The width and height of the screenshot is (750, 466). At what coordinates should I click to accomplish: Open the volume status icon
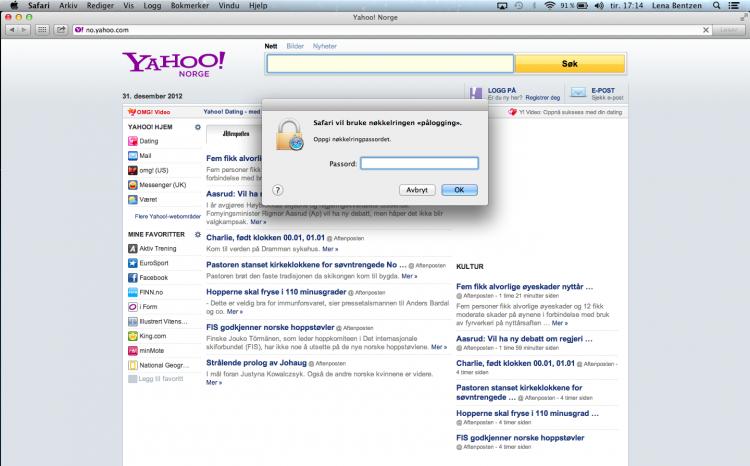click(x=599, y=6)
